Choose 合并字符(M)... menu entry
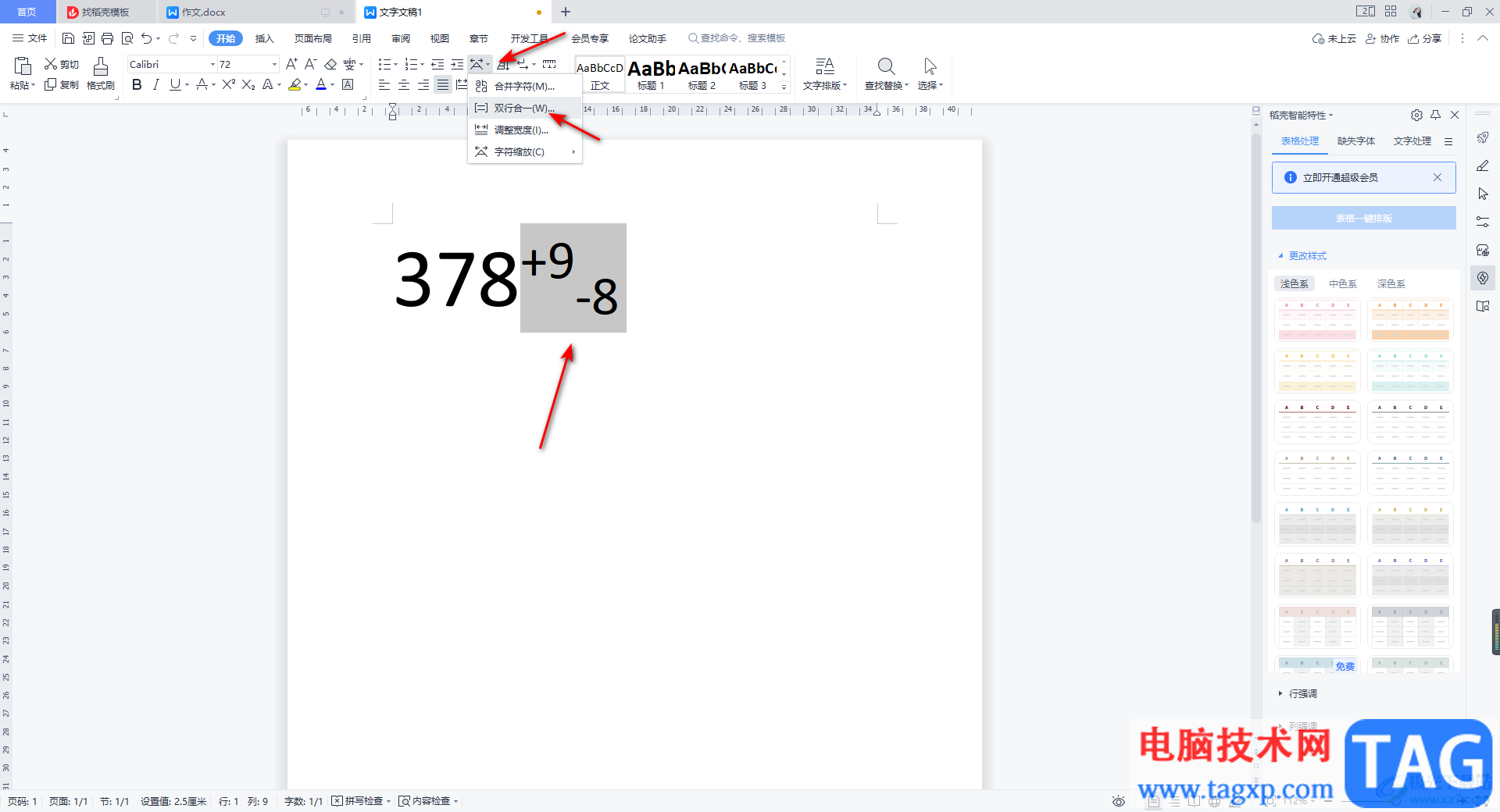1500x812 pixels. [525, 86]
